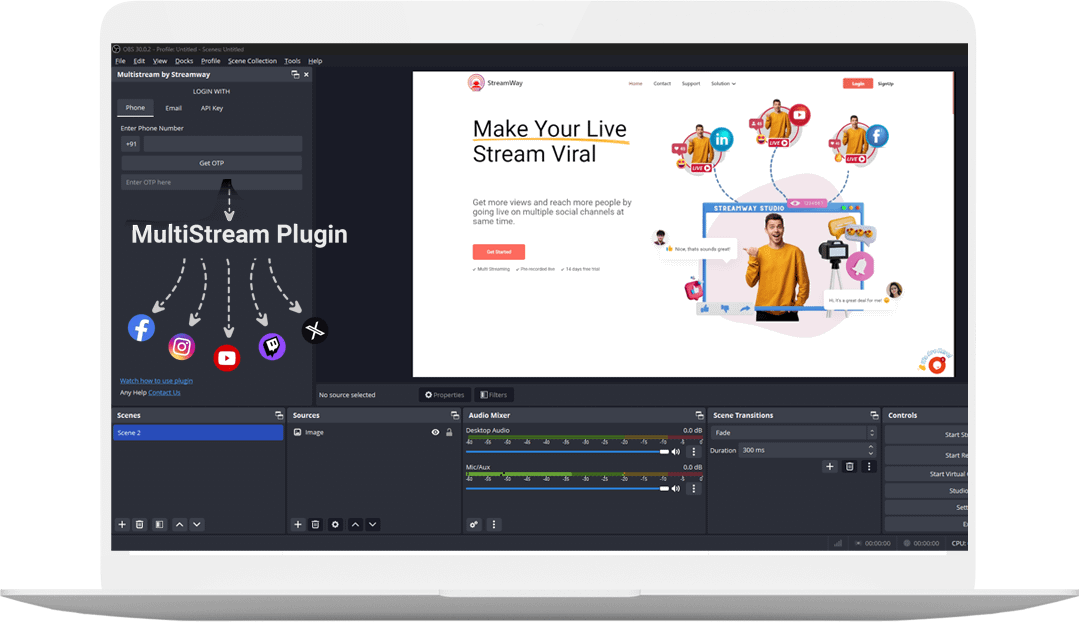Image resolution: width=1079 pixels, height=622 pixels.
Task: Open the Fade transition dropdown
Action: (x=793, y=433)
